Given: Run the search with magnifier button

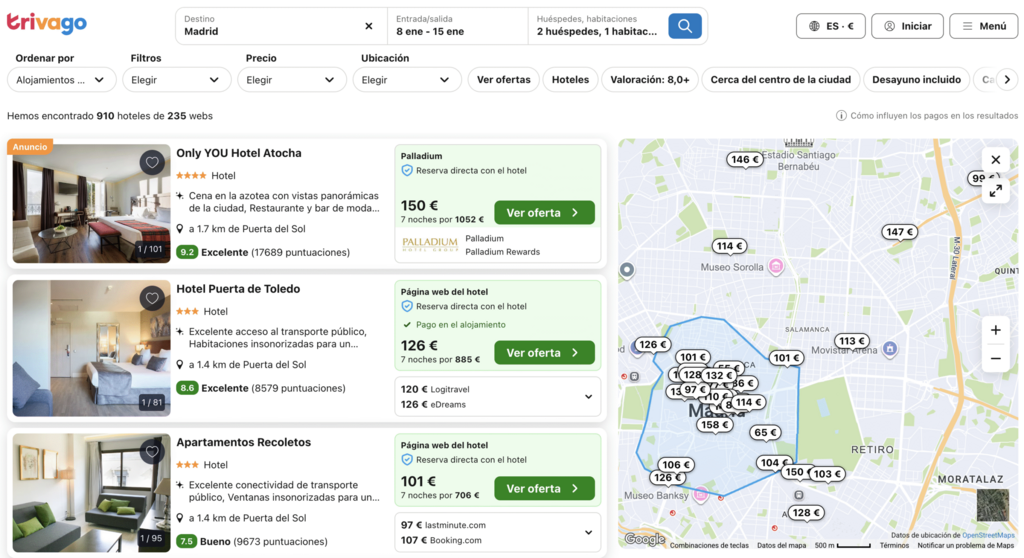Looking at the screenshot, I should (684, 26).
